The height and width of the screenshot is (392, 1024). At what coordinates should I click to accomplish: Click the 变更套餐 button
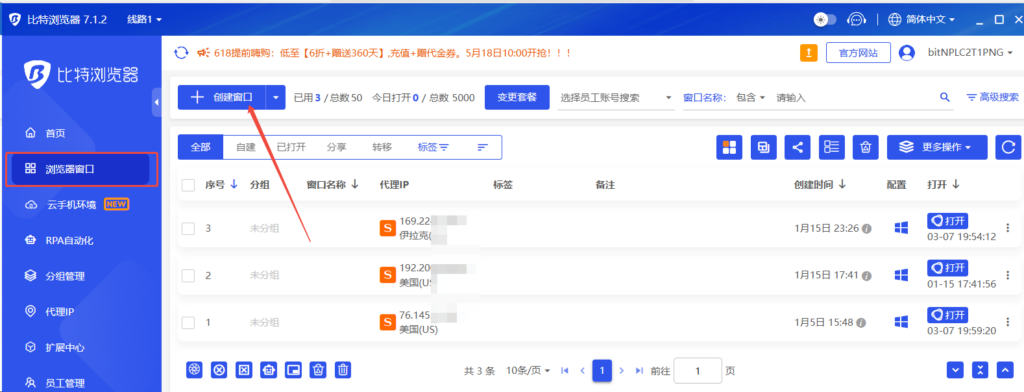coord(517,97)
